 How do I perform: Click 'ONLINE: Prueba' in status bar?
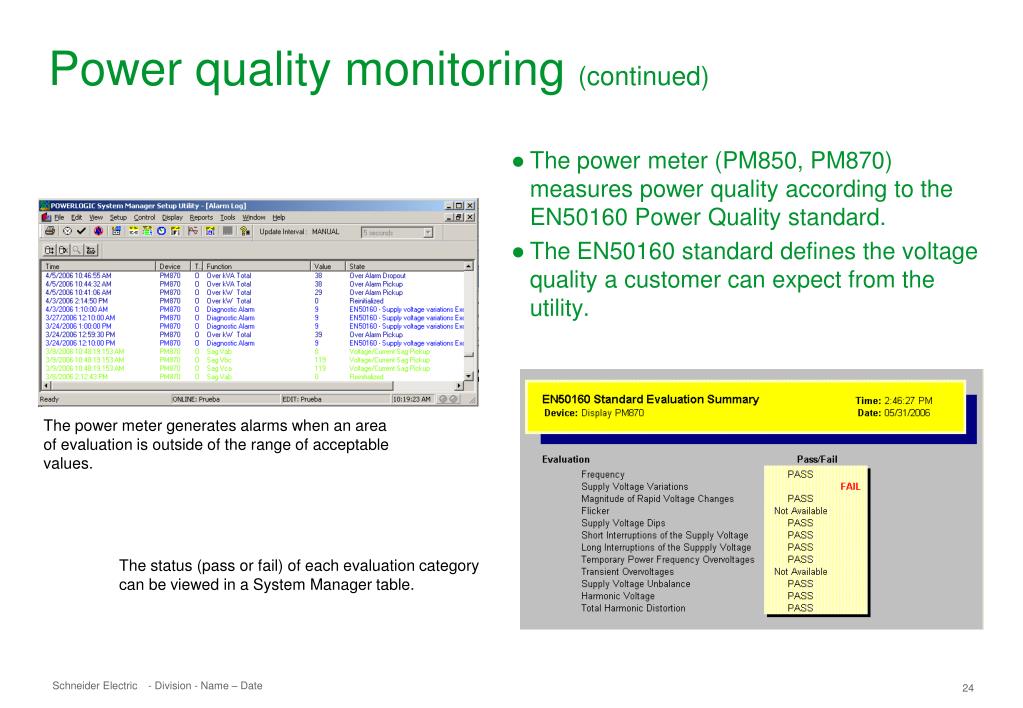pos(196,399)
